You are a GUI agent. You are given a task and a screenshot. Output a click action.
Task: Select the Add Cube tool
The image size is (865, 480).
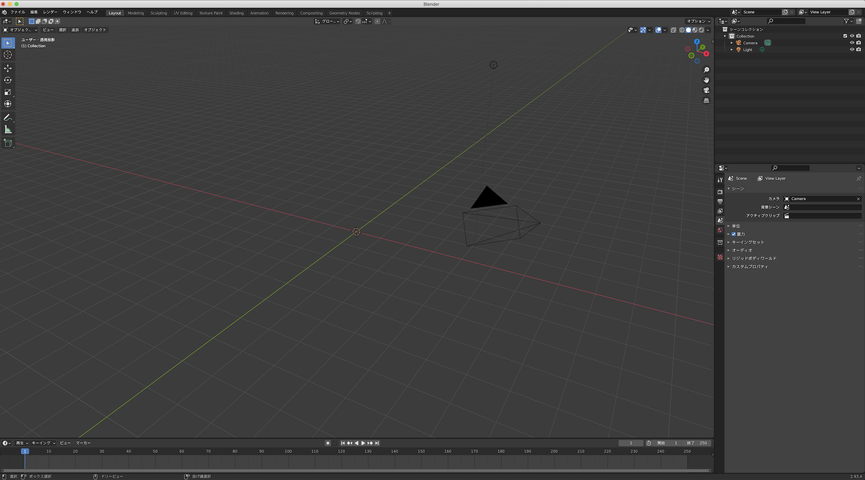coord(8,143)
